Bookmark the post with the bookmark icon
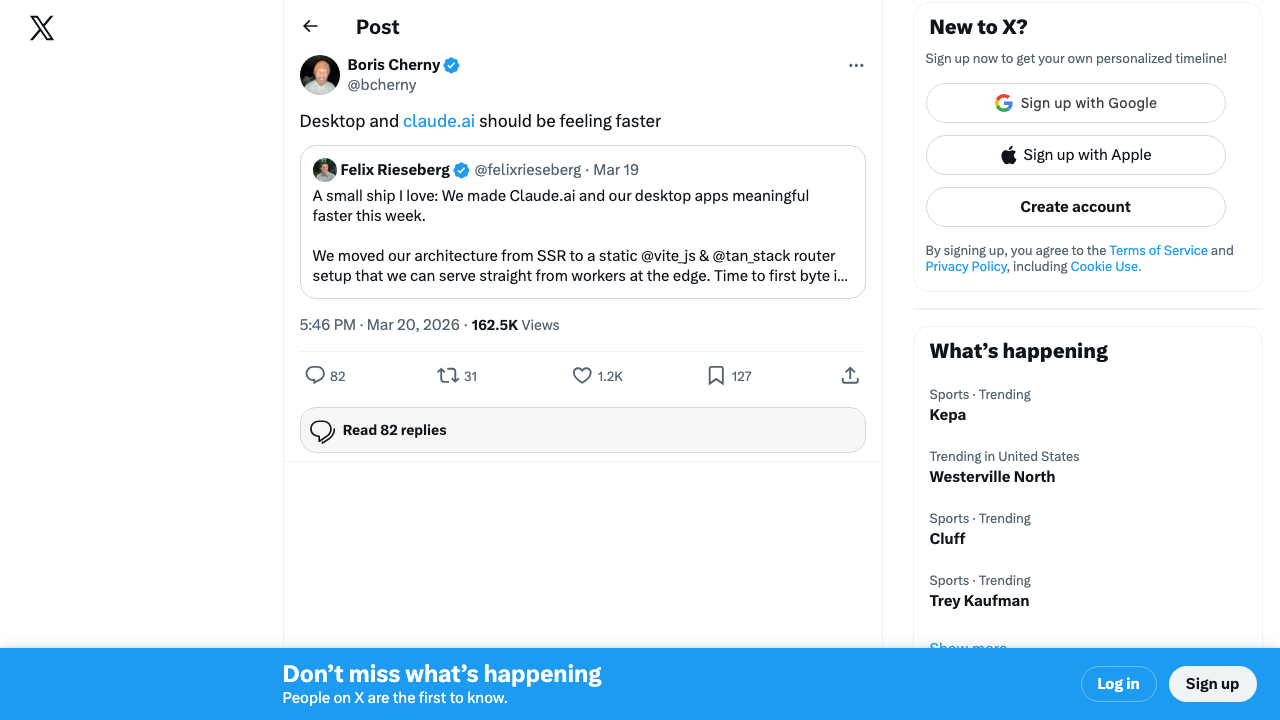 pos(716,376)
